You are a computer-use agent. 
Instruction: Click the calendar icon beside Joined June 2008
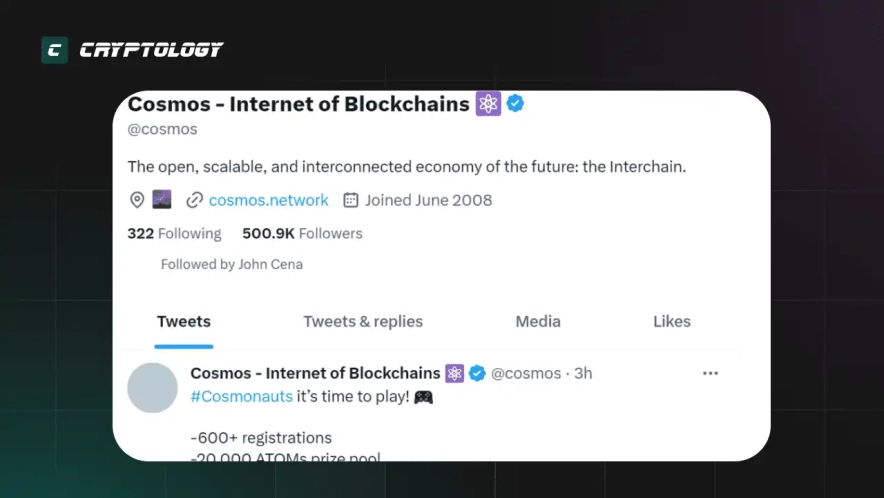click(x=351, y=200)
